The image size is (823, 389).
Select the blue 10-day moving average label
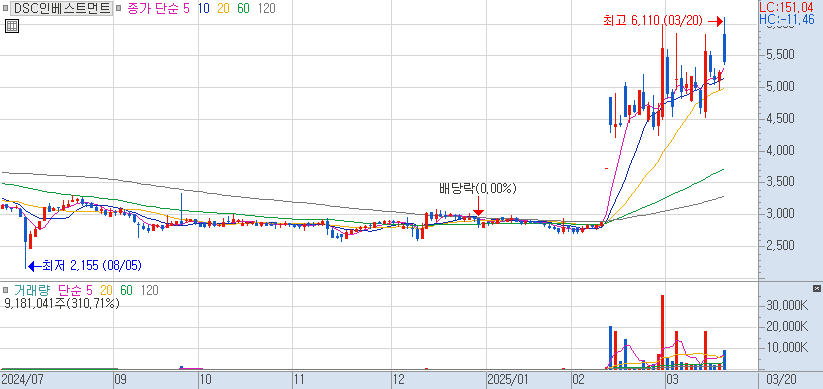[x=205, y=8]
